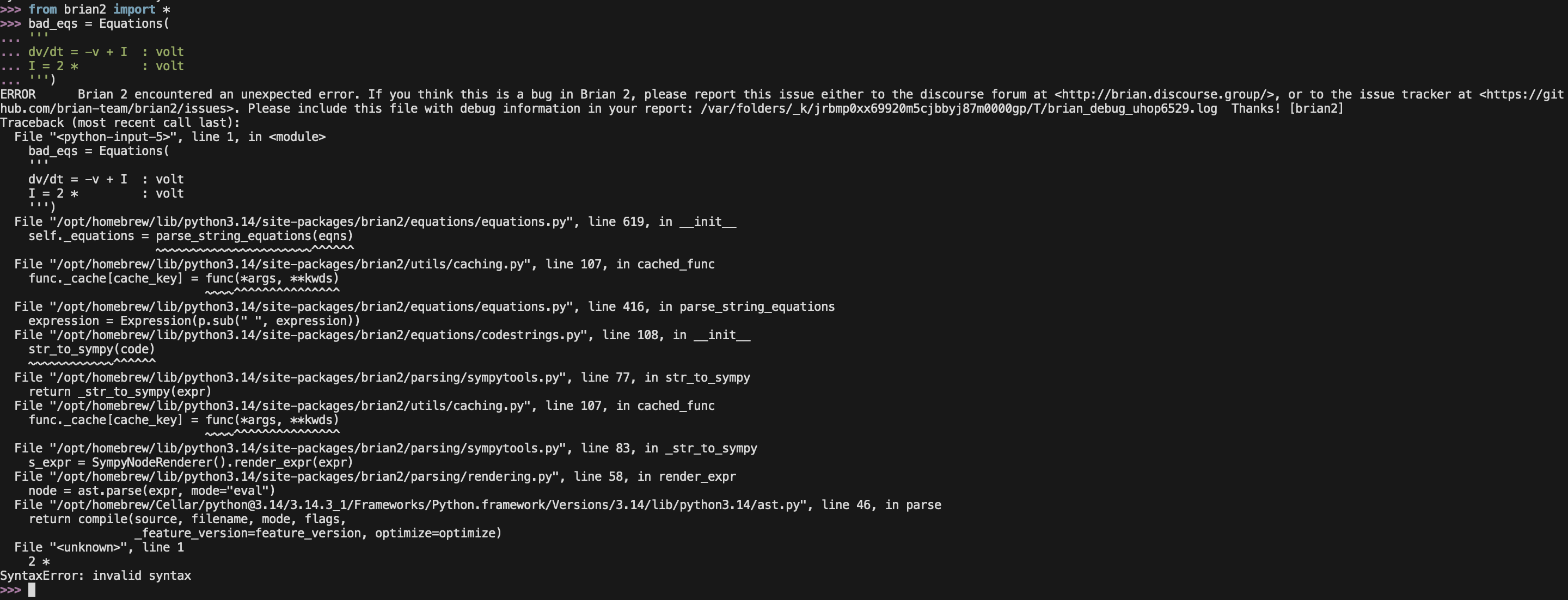Image resolution: width=1568 pixels, height=600 pixels.
Task: Click the <python-input-5> file reference
Action: point(114,137)
